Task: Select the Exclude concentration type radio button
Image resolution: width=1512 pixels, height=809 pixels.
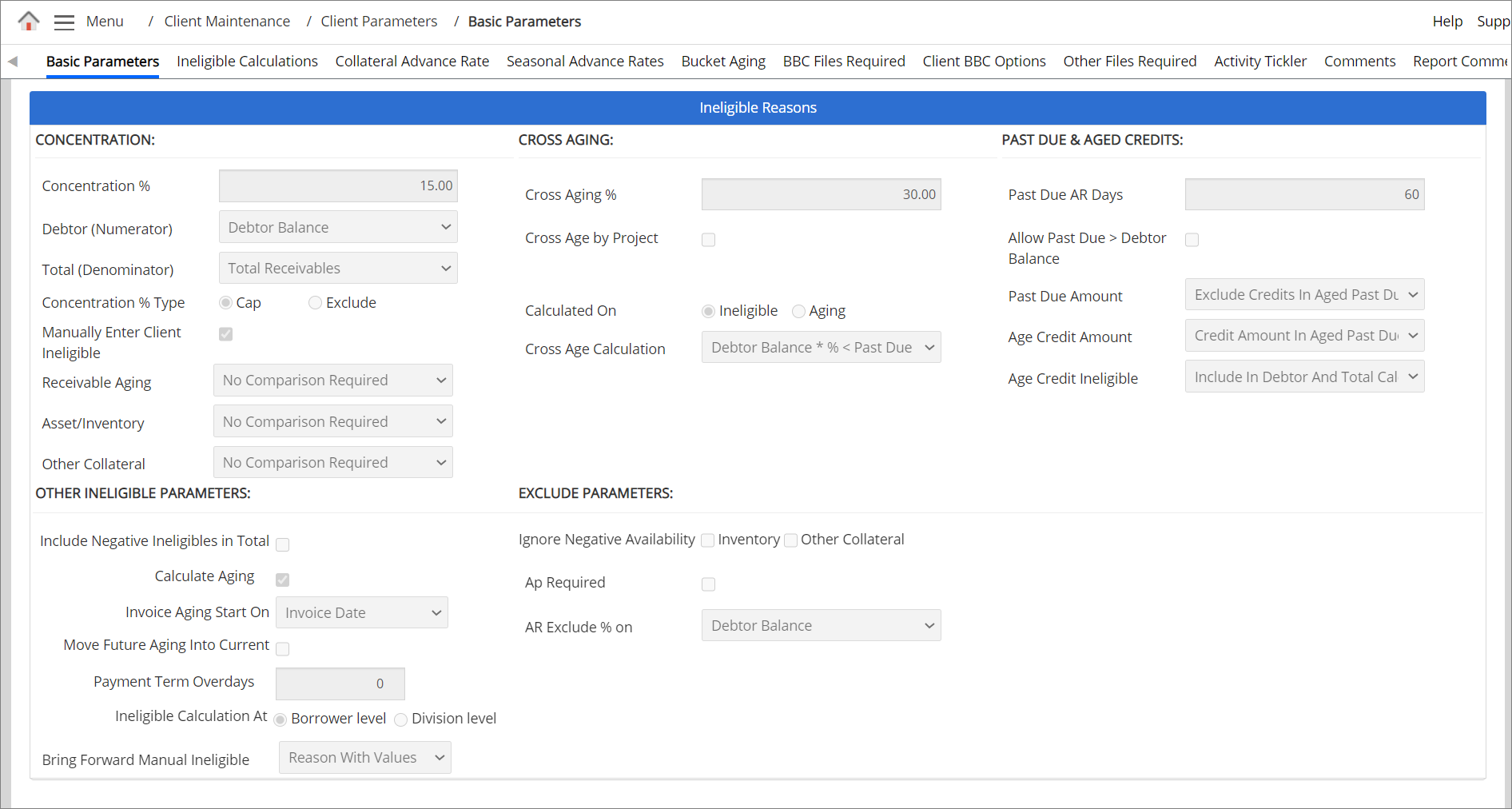Action: pos(316,303)
